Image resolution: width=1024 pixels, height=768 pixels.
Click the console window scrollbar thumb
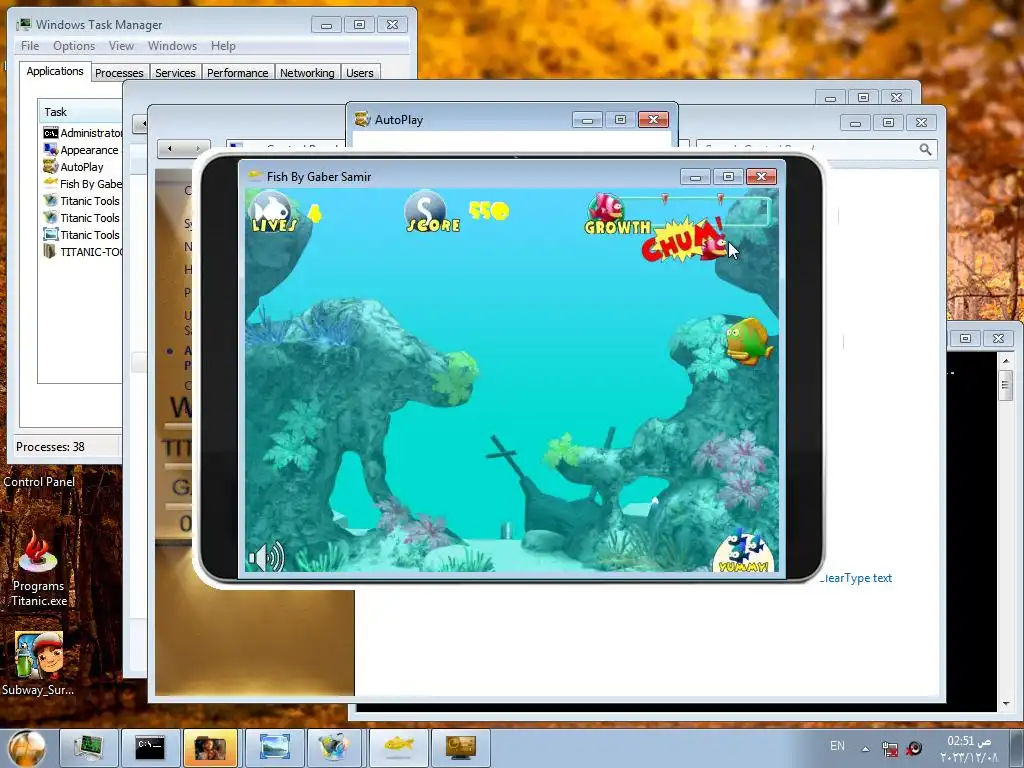pyautogui.click(x=1006, y=387)
